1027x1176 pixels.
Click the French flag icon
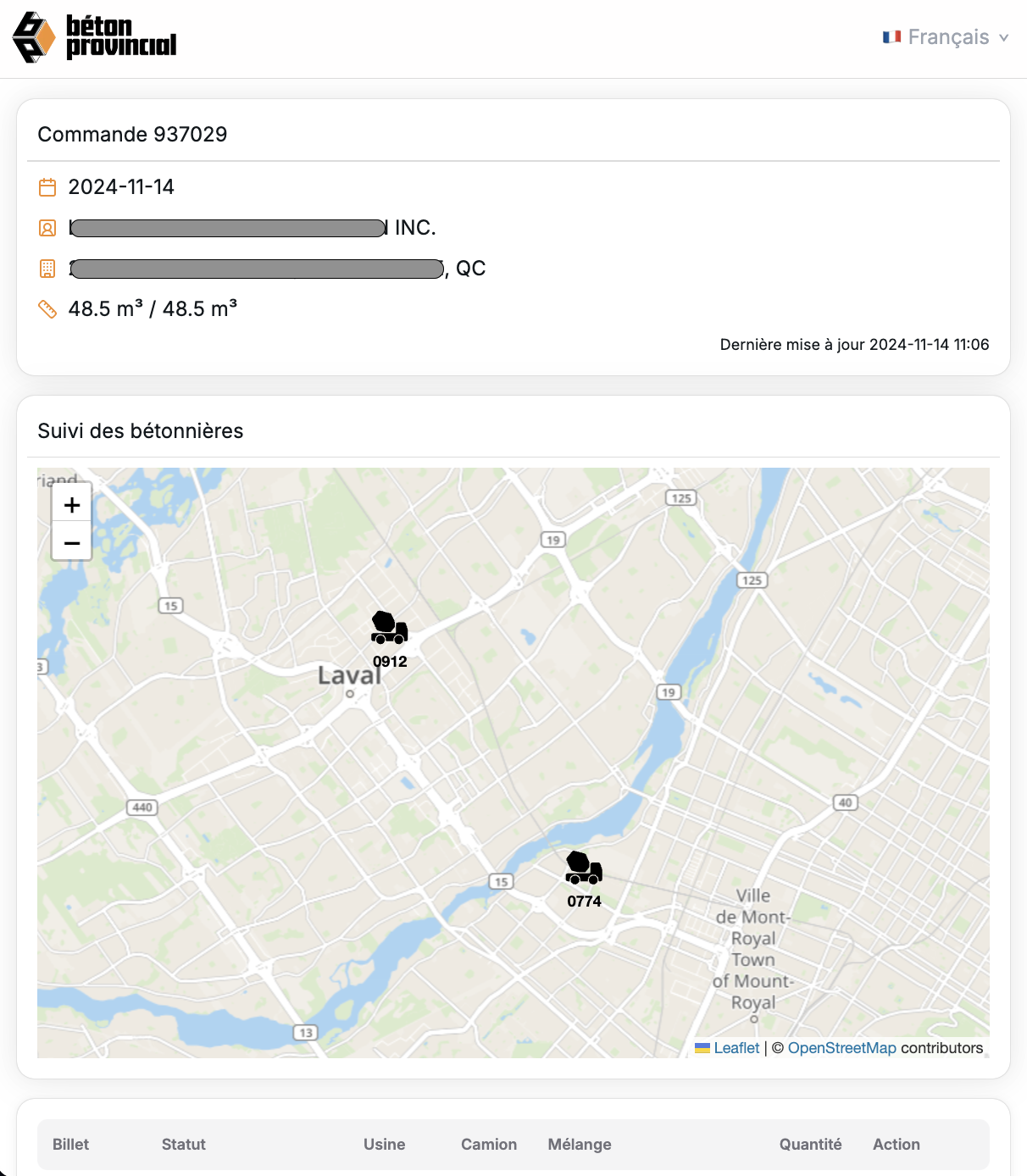click(891, 37)
